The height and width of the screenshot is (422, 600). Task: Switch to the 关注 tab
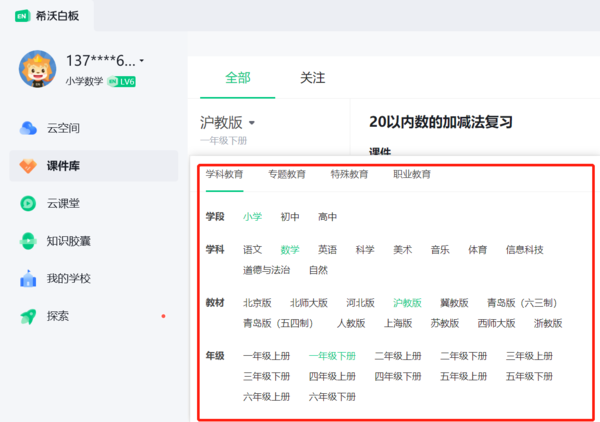[313, 78]
